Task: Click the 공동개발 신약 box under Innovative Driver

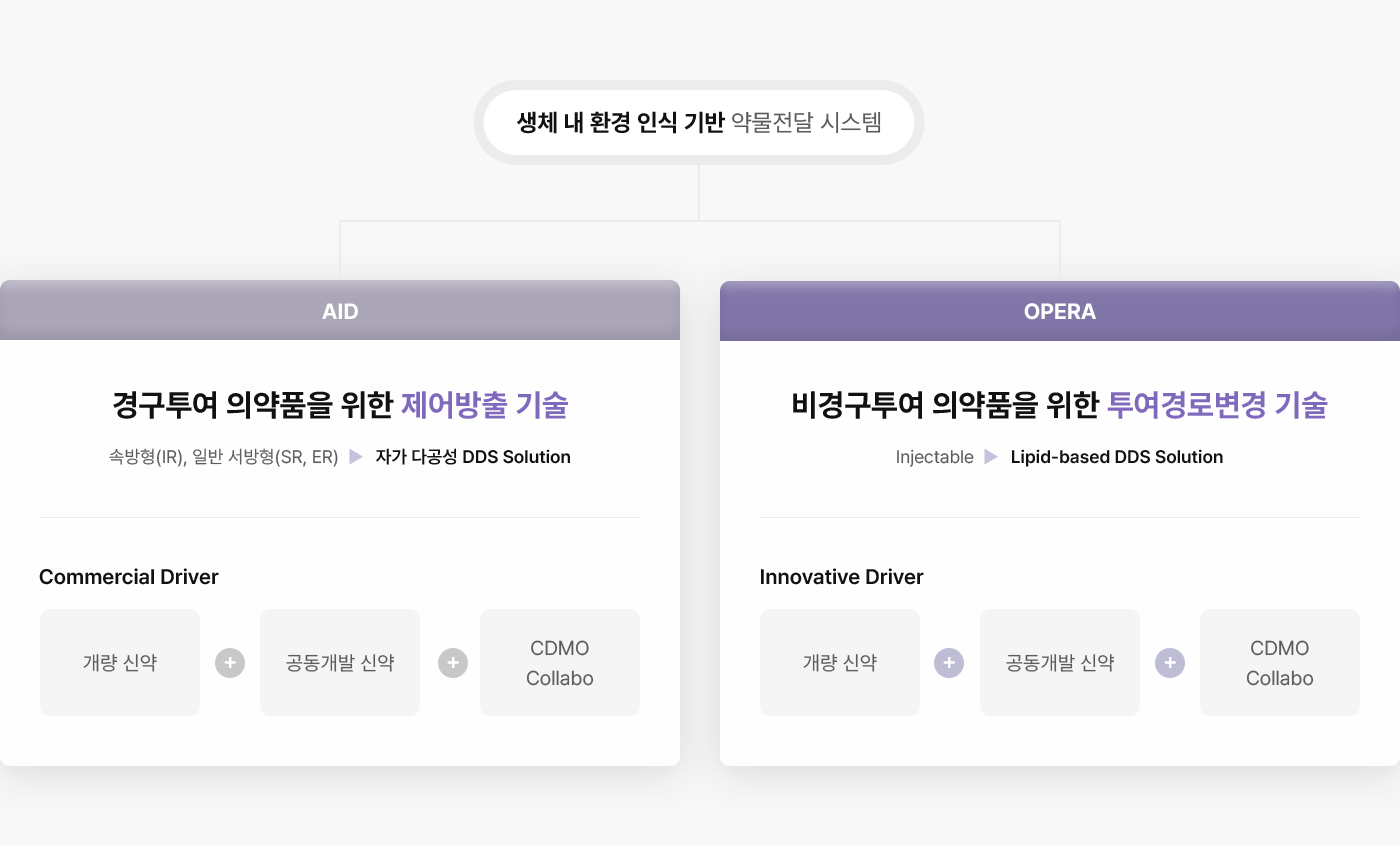Action: coord(1060,663)
